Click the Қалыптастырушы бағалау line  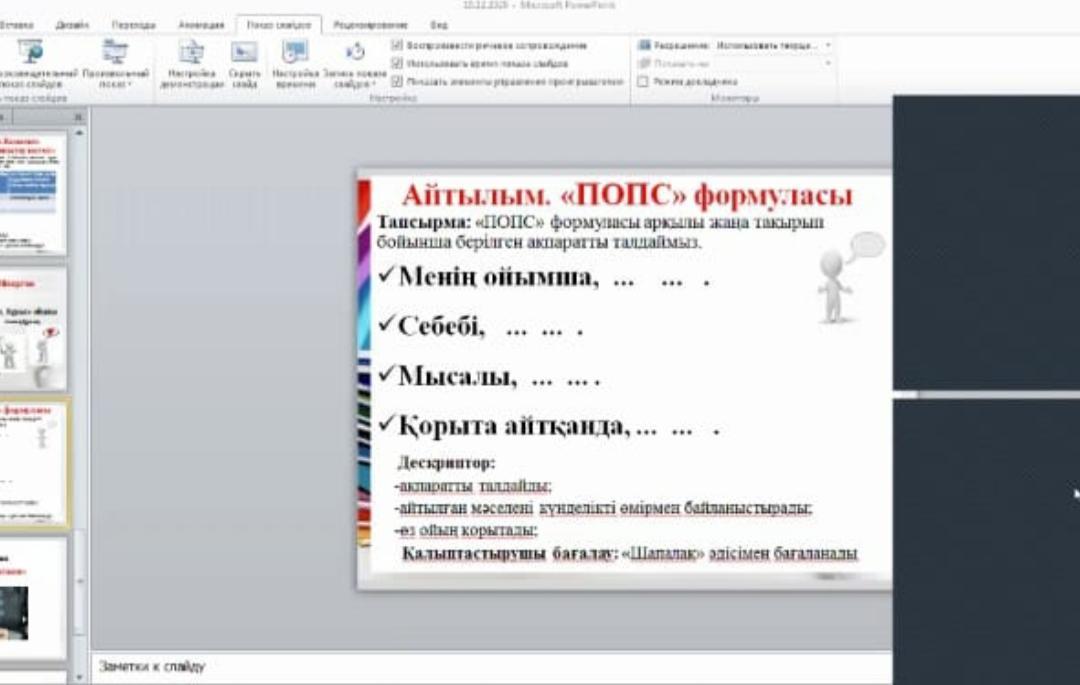coord(630,554)
